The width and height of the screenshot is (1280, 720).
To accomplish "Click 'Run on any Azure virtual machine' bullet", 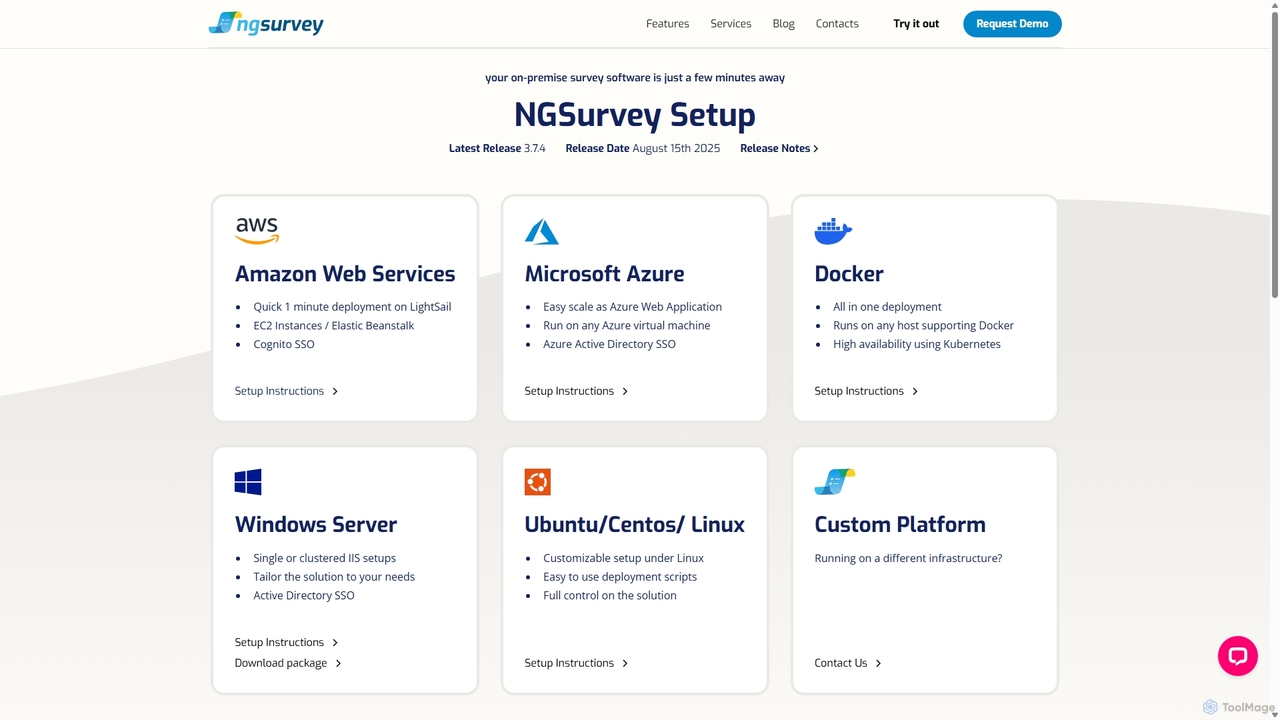I will point(627,326).
